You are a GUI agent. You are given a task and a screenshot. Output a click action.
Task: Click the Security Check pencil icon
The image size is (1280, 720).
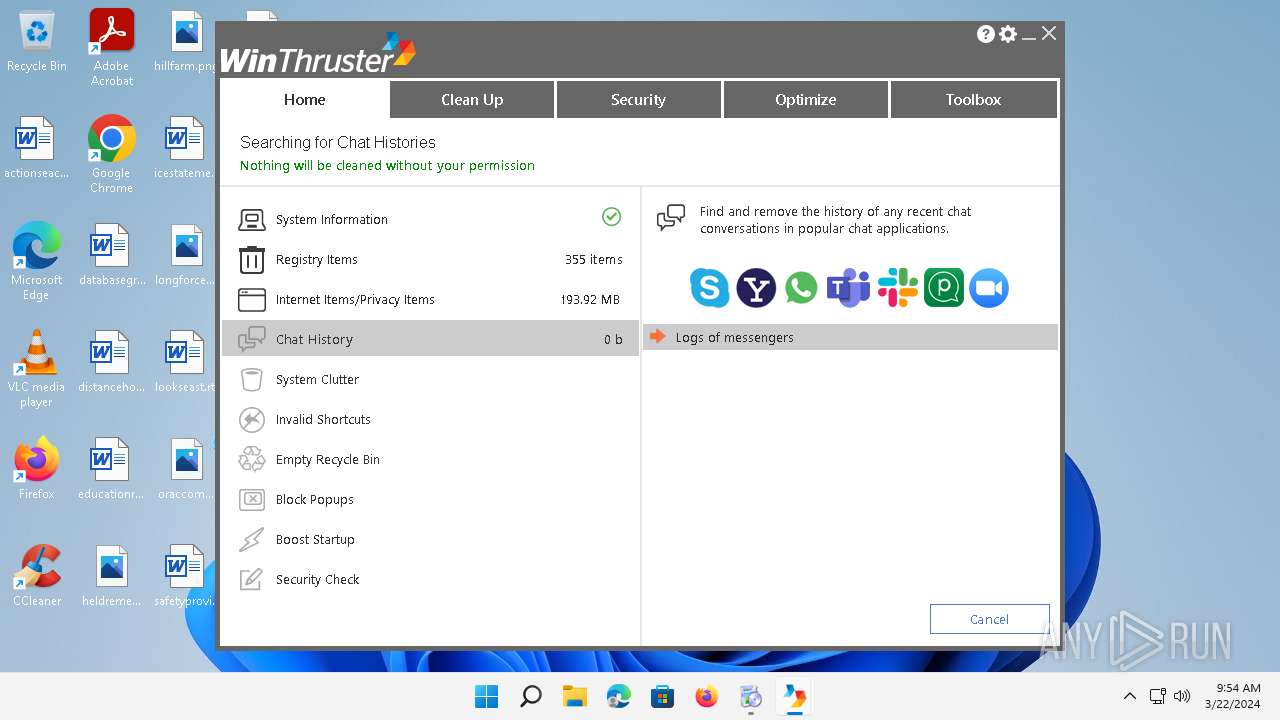(252, 580)
